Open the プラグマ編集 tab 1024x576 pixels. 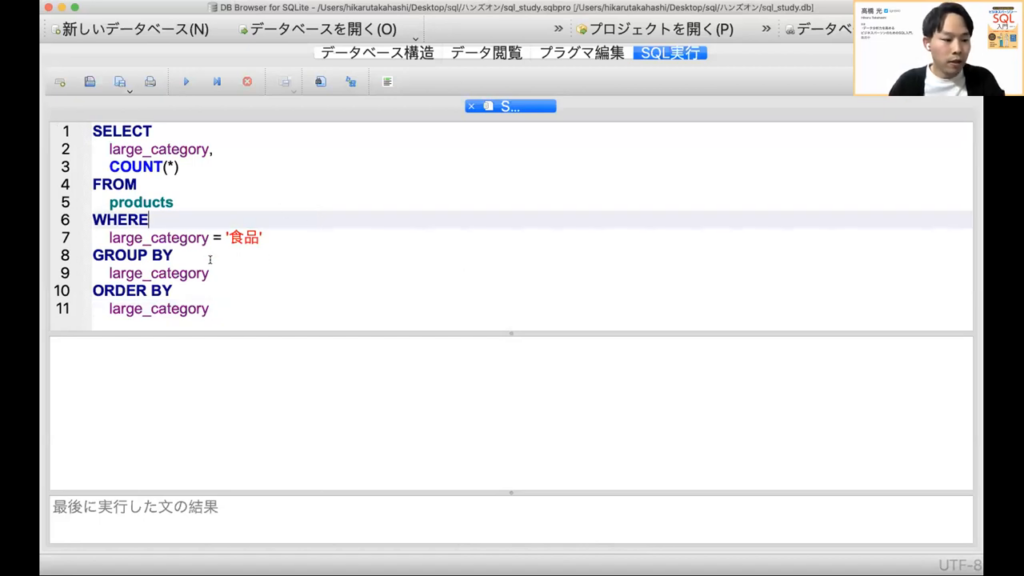pyautogui.click(x=582, y=53)
